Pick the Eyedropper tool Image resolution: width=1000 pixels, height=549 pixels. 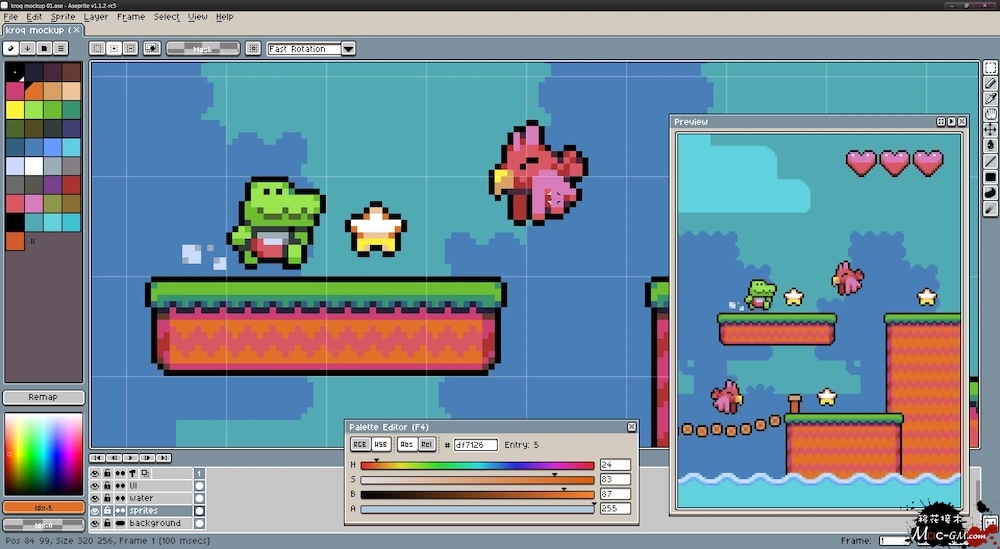(990, 99)
